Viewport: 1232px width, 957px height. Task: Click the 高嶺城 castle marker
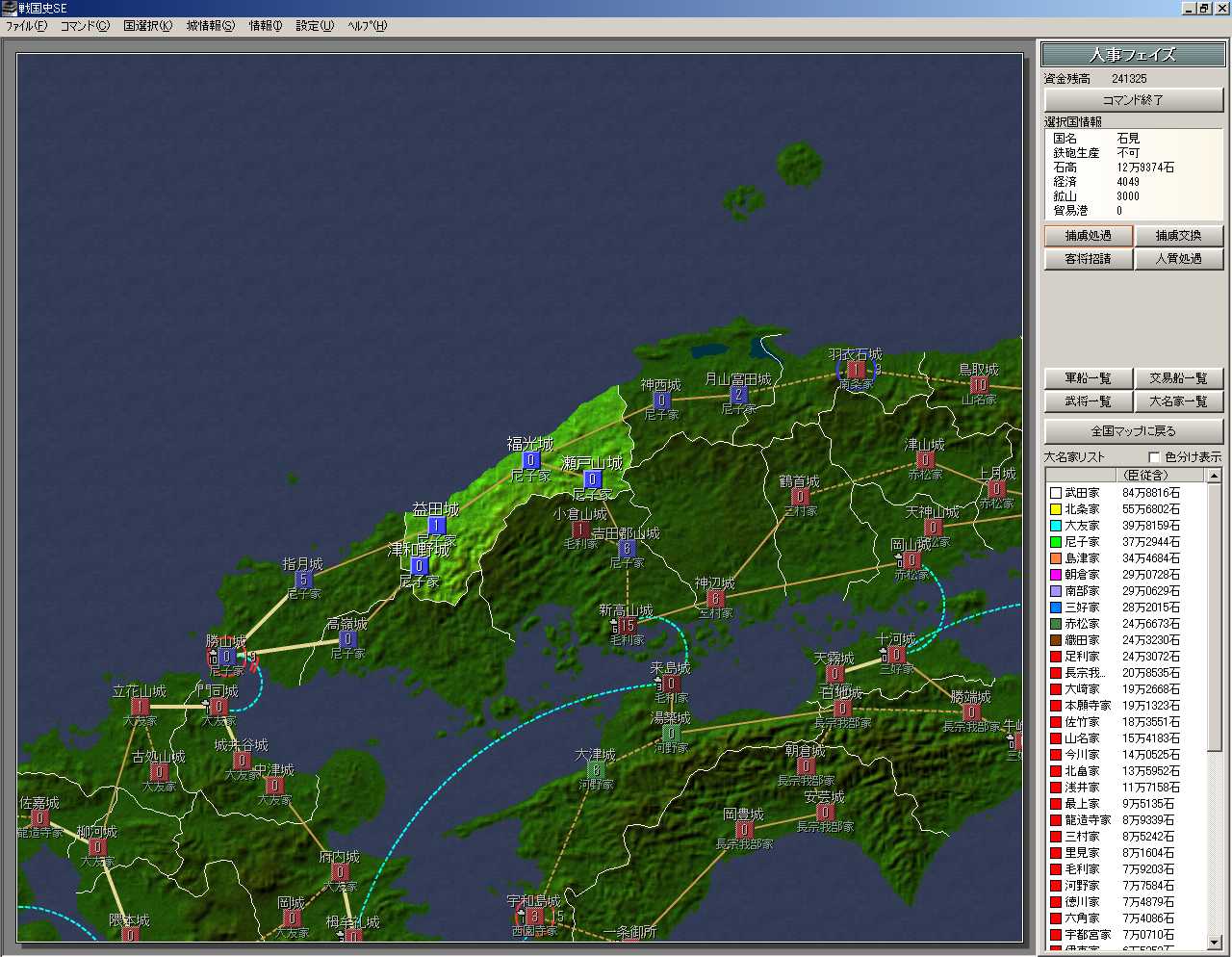click(x=347, y=639)
